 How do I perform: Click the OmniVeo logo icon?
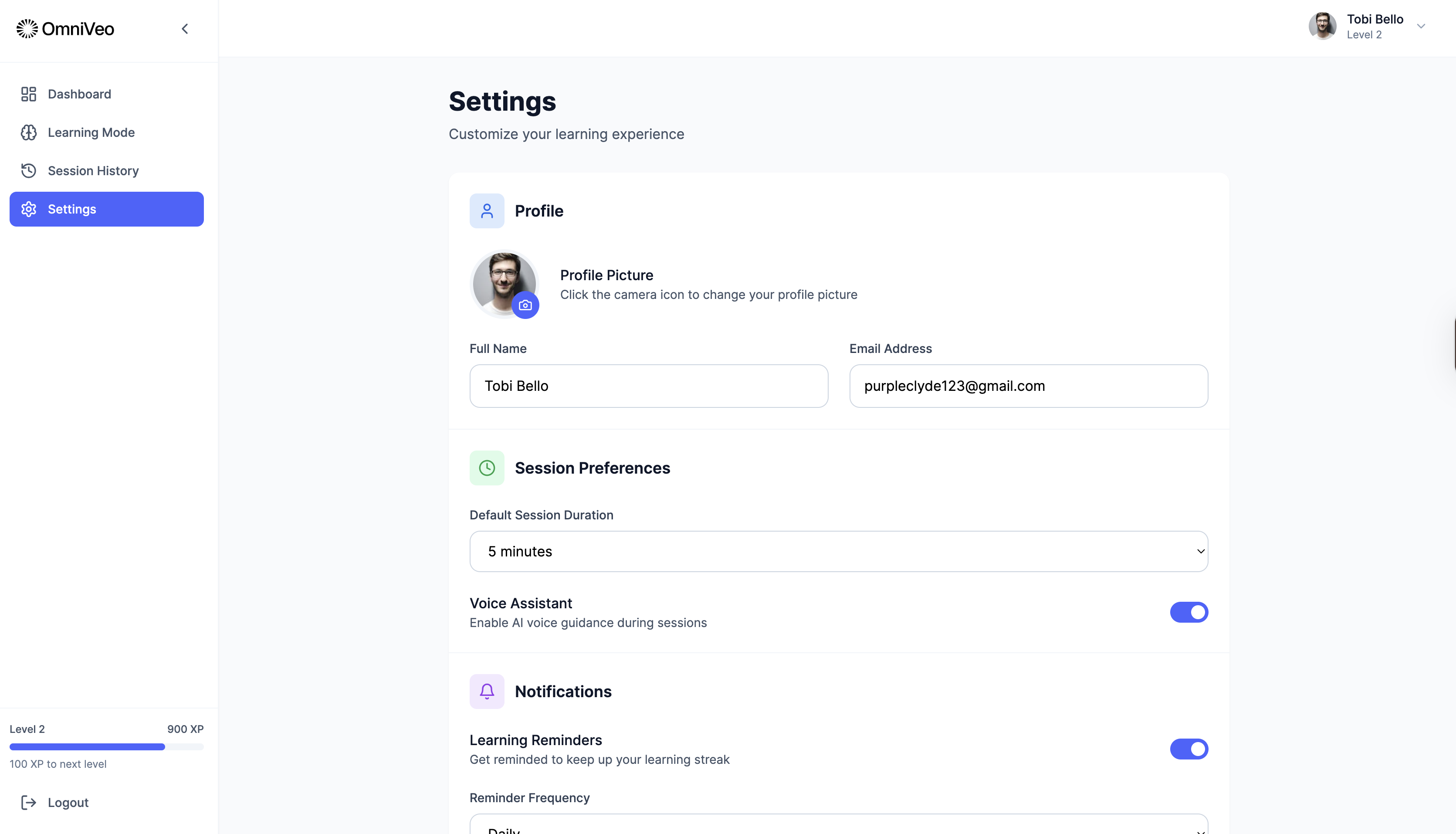27,29
